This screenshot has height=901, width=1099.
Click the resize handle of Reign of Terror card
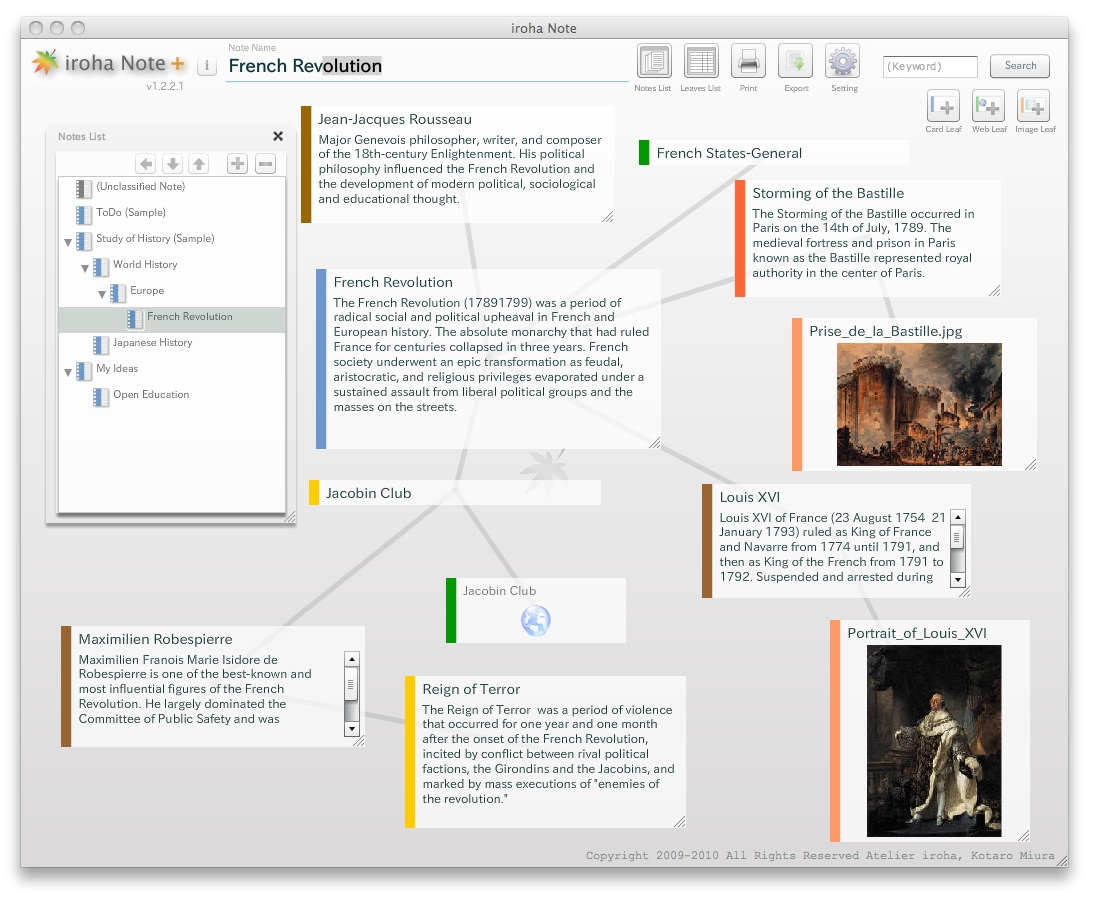pyautogui.click(x=680, y=822)
